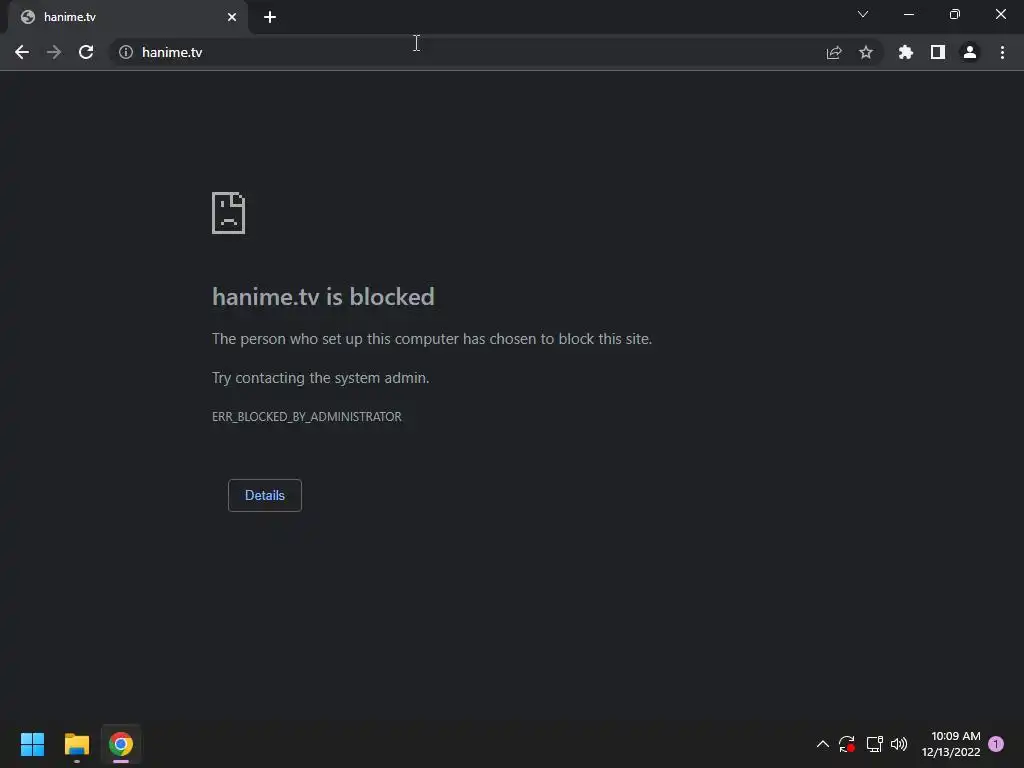Reload the hanime.tv page
The height and width of the screenshot is (768, 1024).
[86, 52]
